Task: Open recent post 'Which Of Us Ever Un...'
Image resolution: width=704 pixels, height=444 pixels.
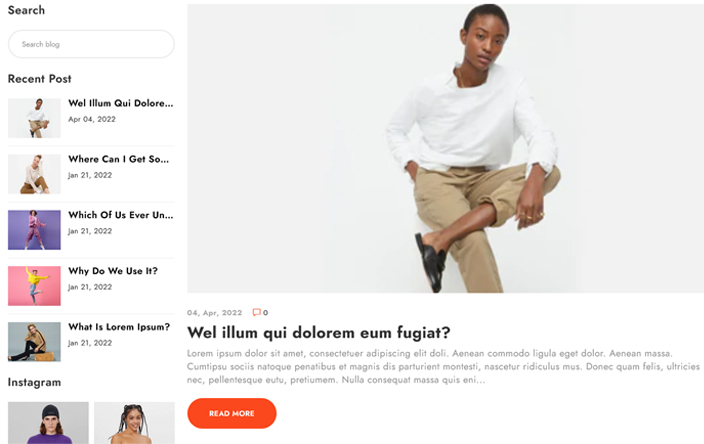Action: [120, 215]
